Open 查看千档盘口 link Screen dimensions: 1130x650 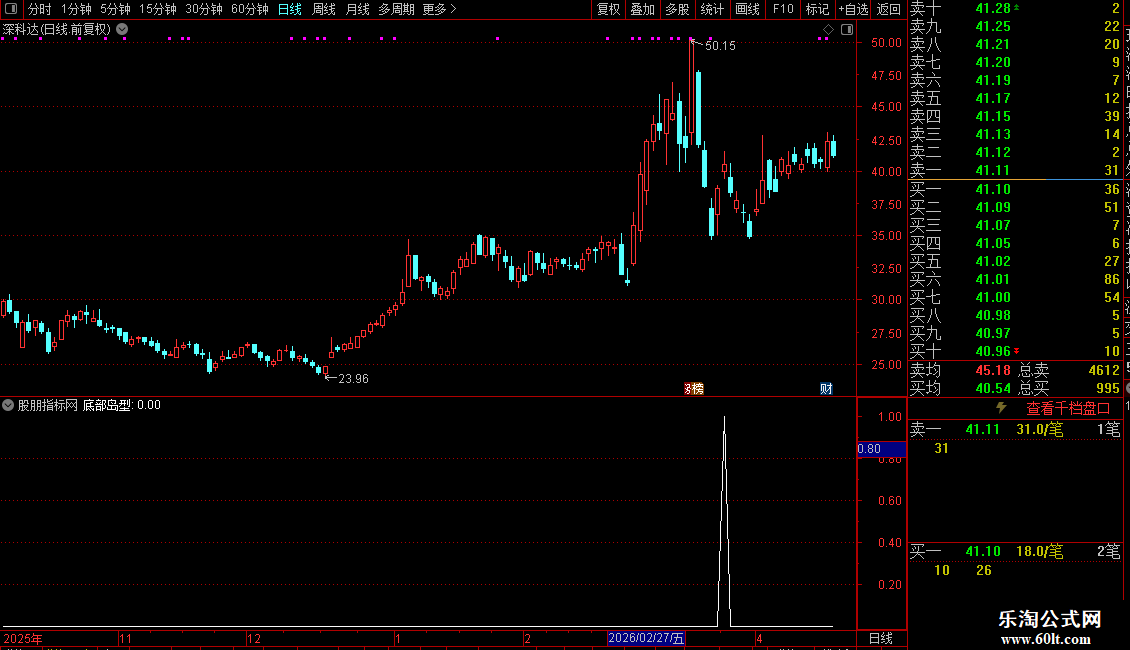[1068, 408]
